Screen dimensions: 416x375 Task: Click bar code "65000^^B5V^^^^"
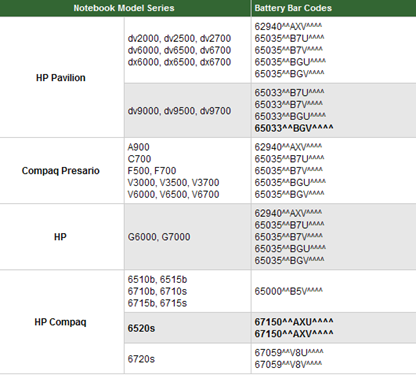click(x=289, y=291)
